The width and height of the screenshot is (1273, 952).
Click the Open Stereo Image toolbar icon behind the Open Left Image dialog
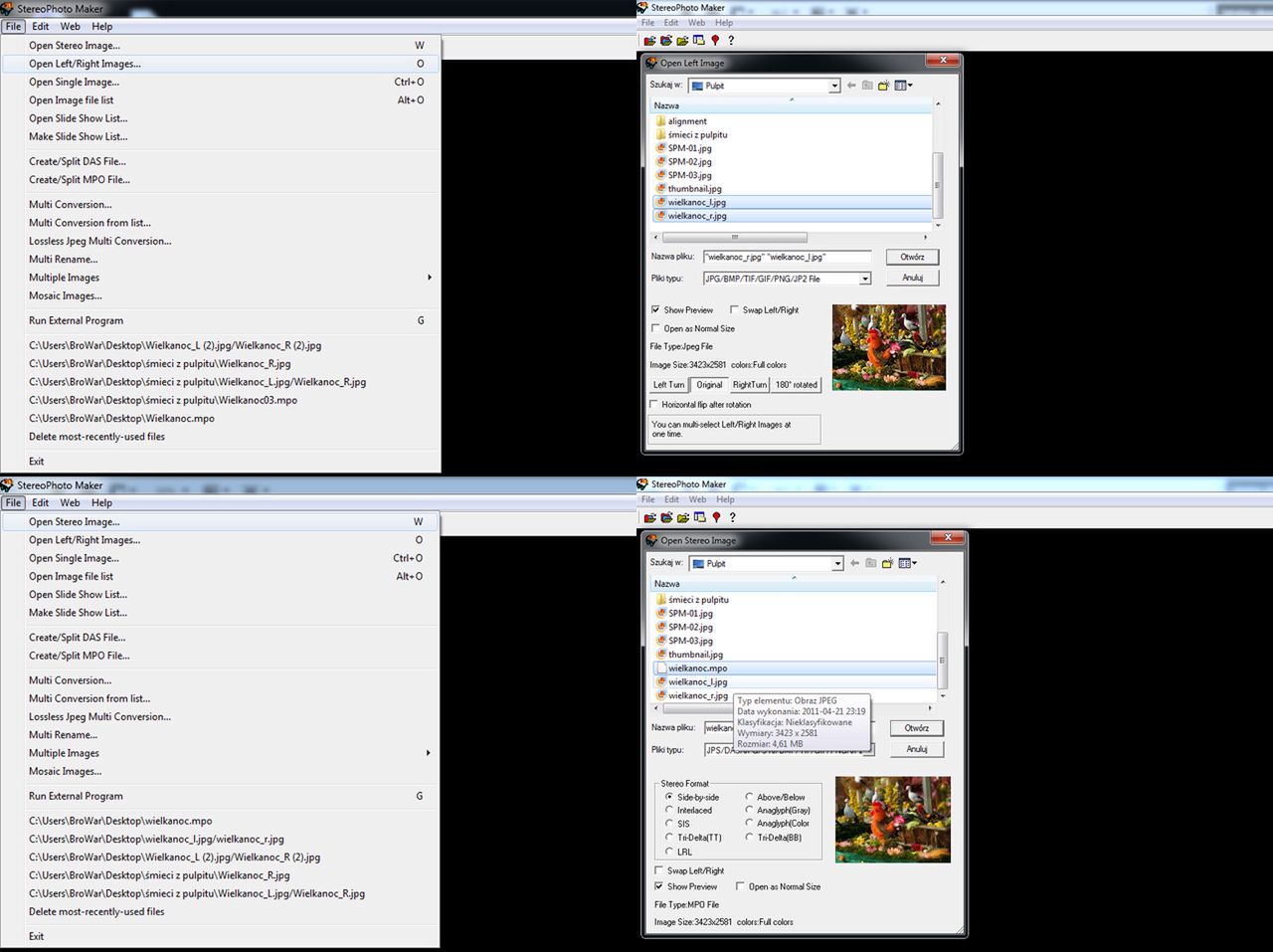tap(649, 41)
